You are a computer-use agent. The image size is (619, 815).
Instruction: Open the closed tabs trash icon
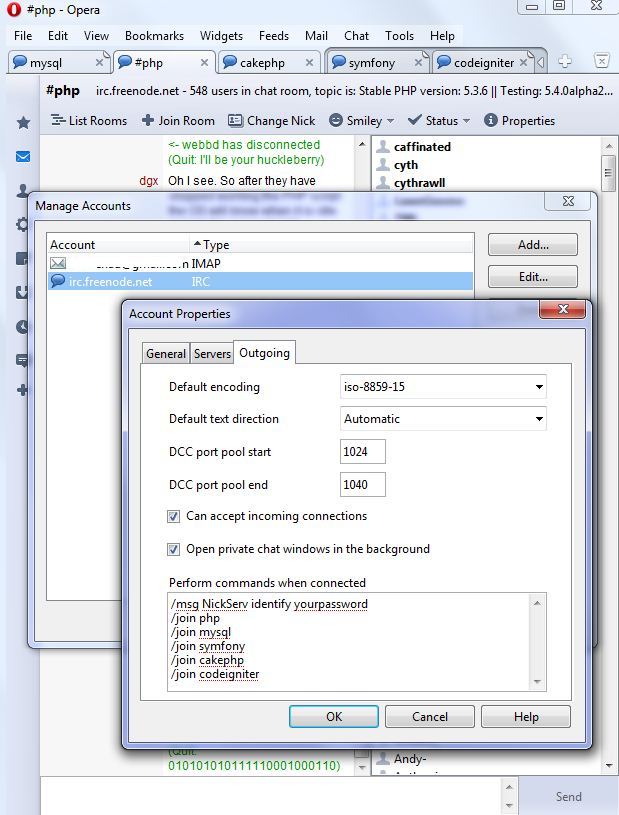[601, 61]
